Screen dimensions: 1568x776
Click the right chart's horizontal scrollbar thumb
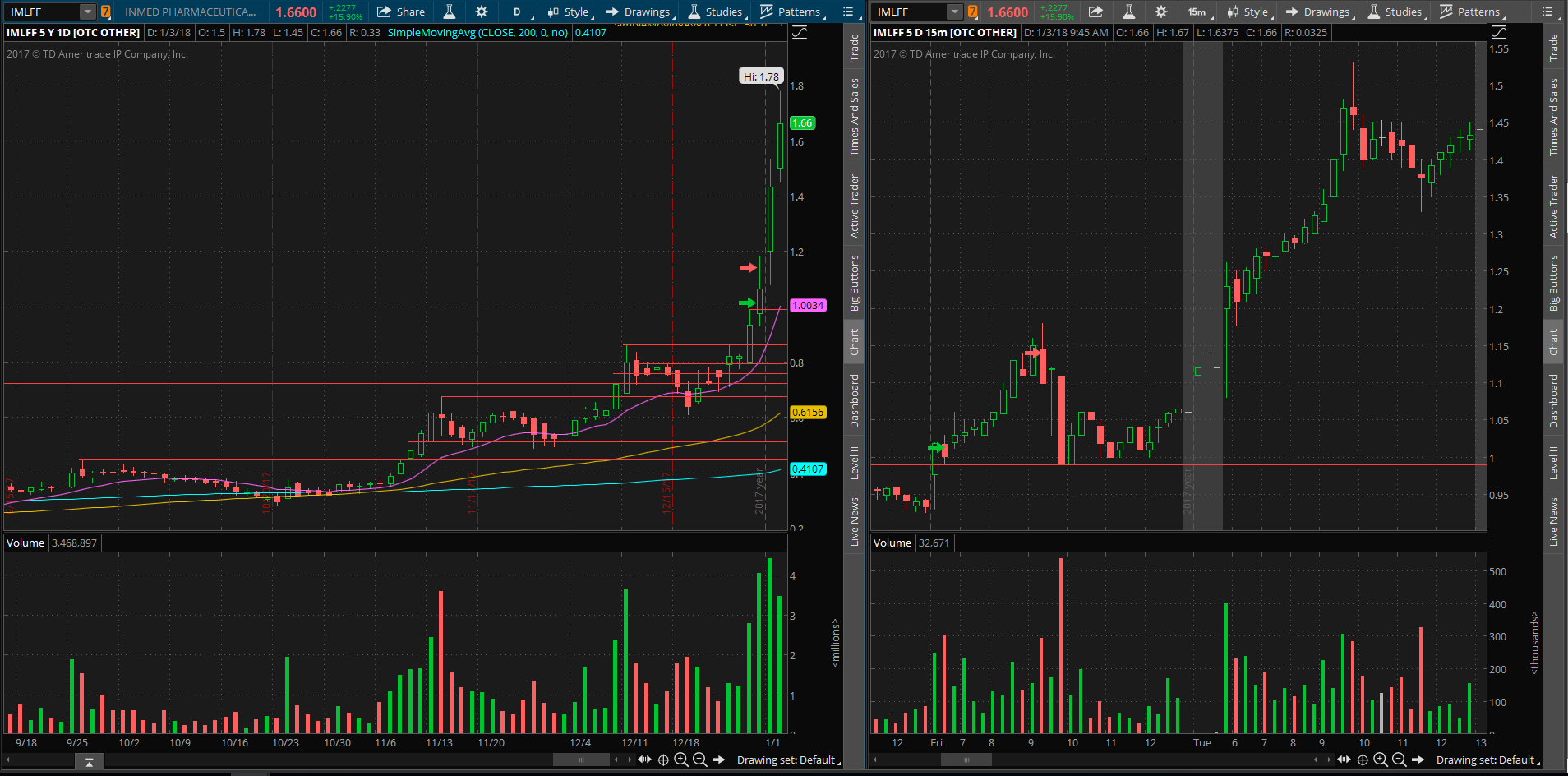point(966,760)
